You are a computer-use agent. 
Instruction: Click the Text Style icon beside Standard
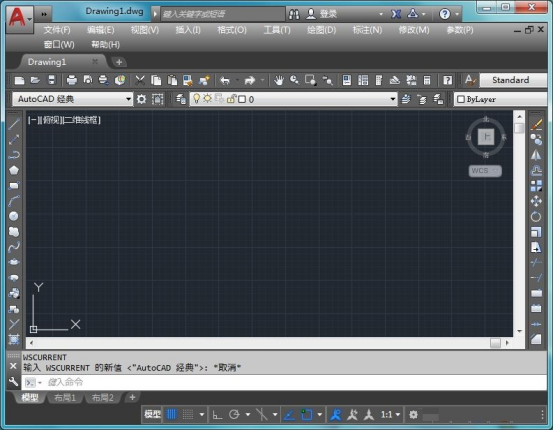[x=470, y=80]
